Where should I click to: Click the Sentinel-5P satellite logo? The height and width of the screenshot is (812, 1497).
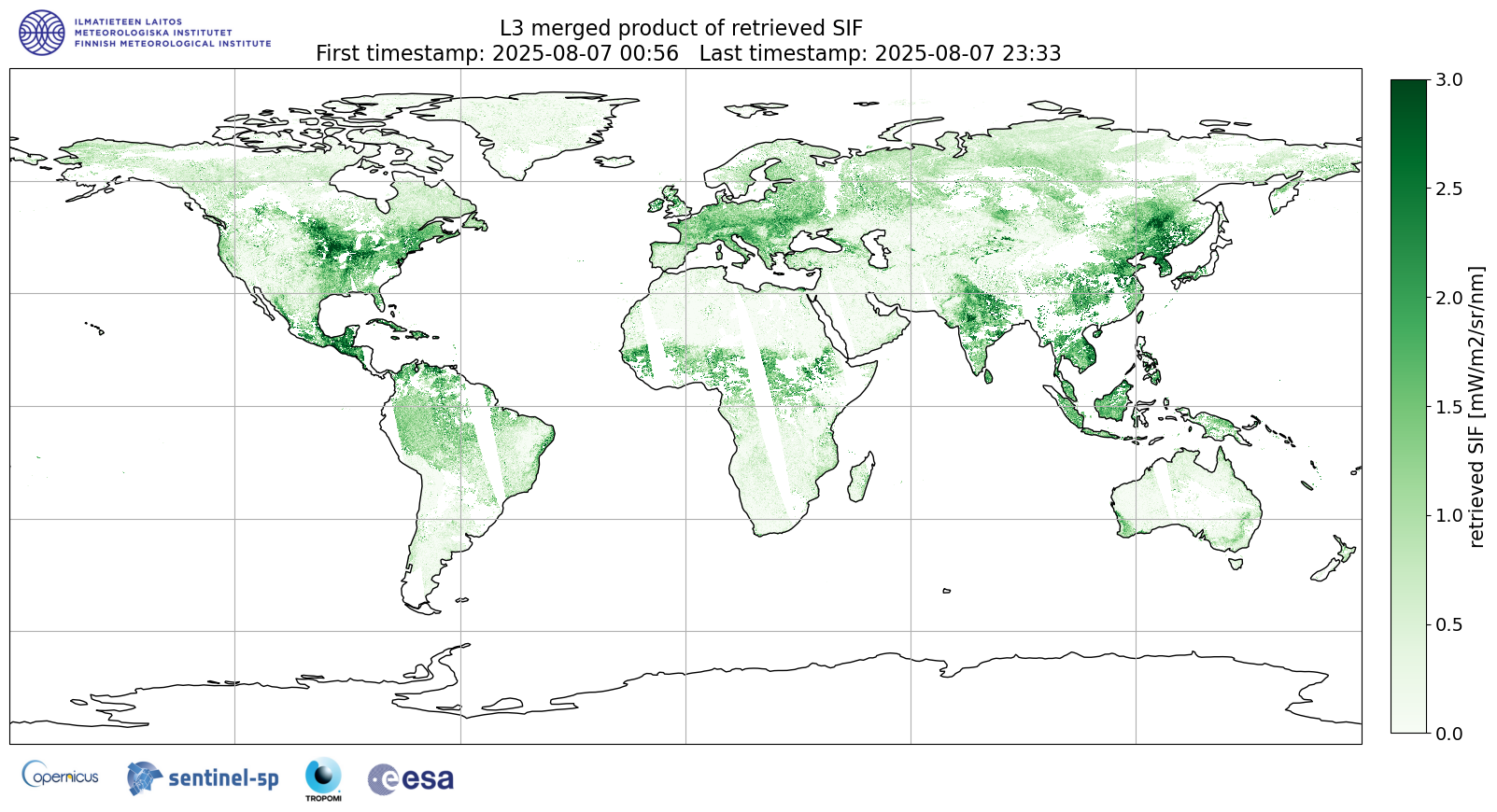(x=203, y=777)
